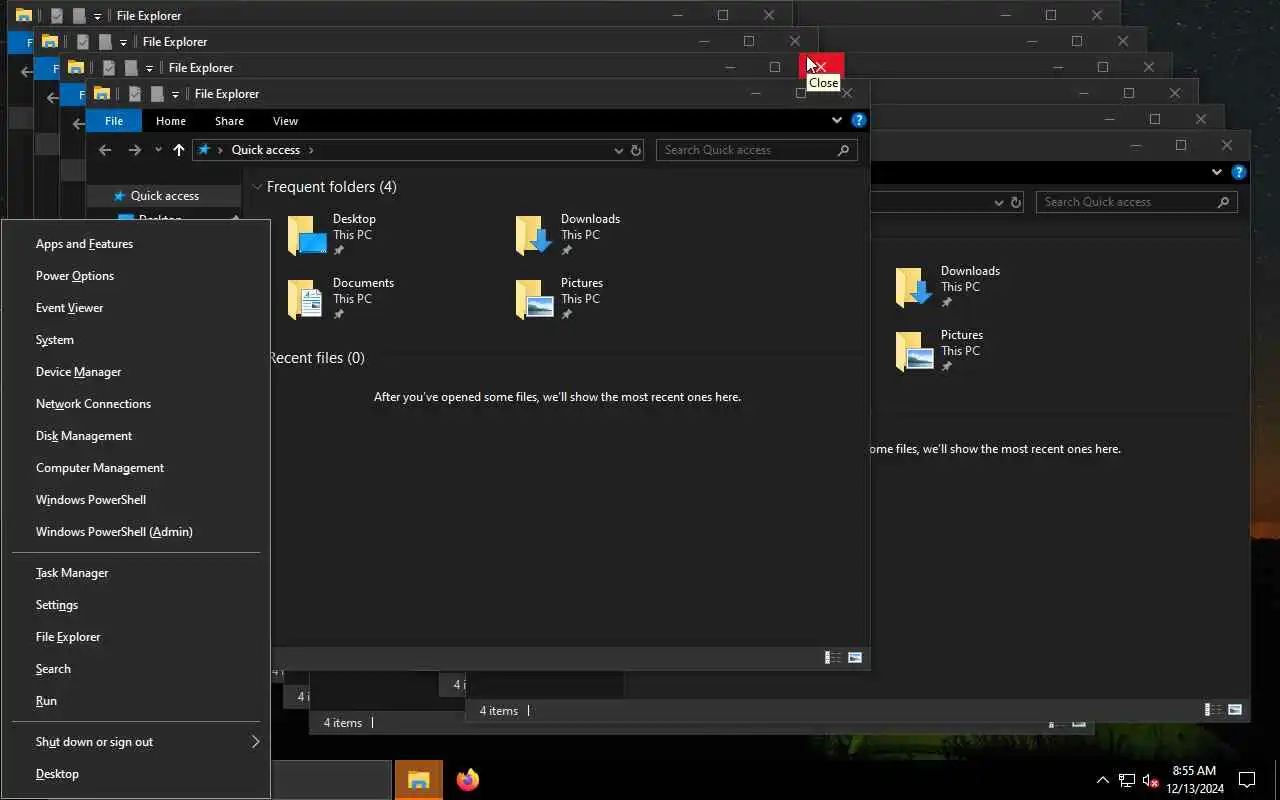1280x800 pixels.
Task: Open the clock showing 8:55 AM
Action: [x=1193, y=780]
